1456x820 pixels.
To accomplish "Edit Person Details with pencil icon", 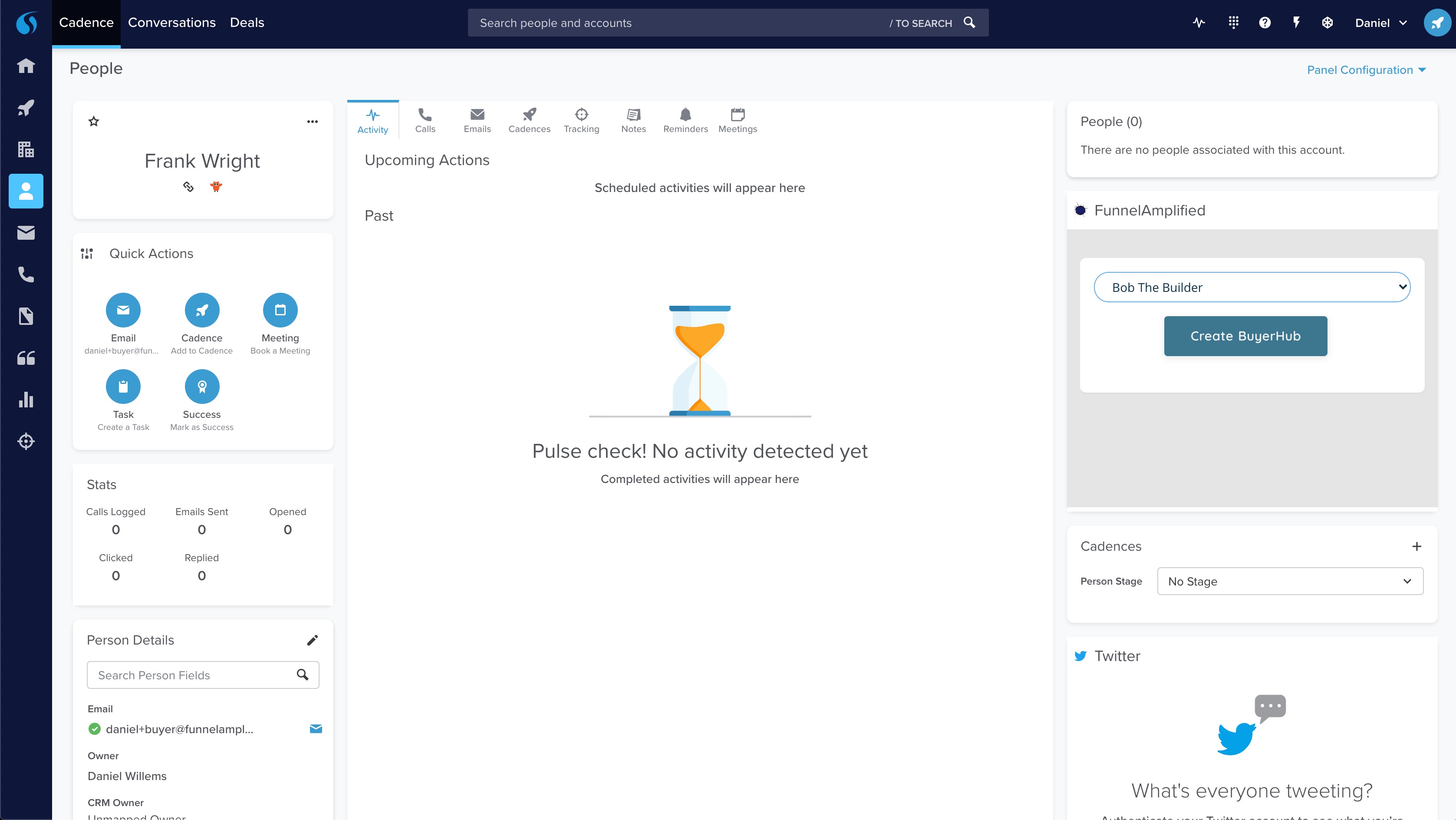I will (312, 640).
